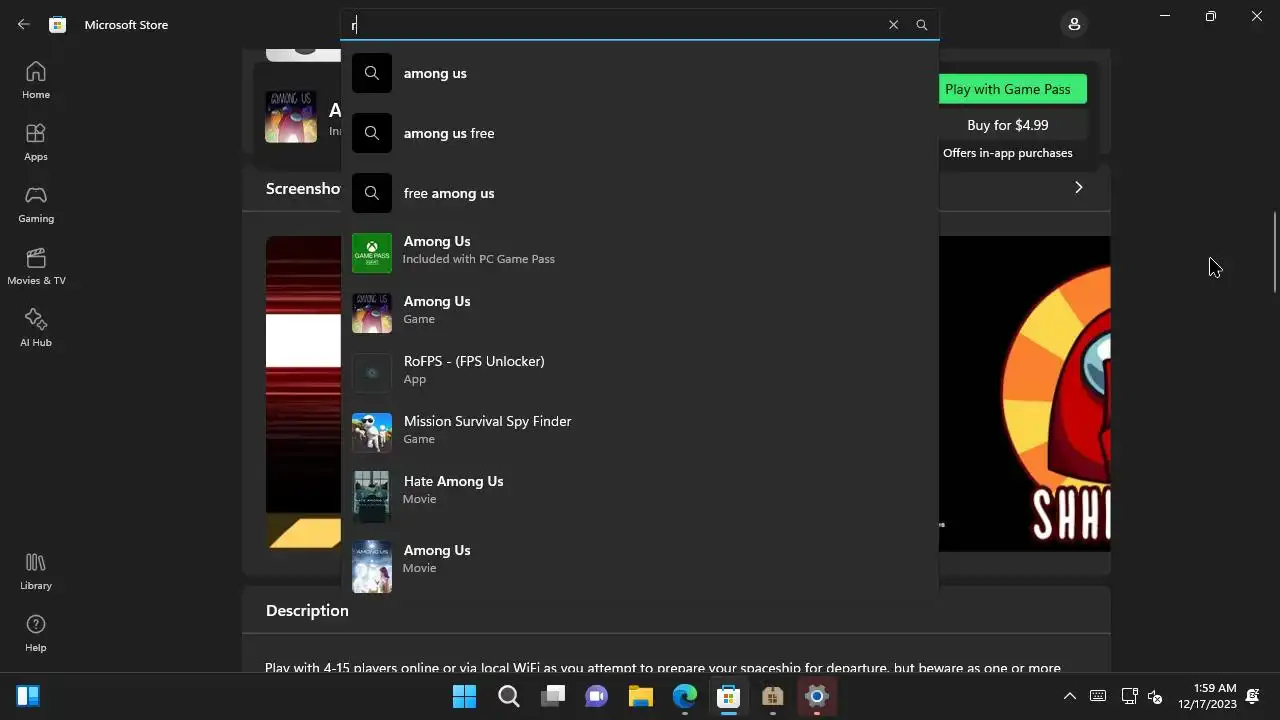1280x720 pixels.
Task: Choose RoFPS - (FPS Unlocker) app result
Action: pos(640,373)
